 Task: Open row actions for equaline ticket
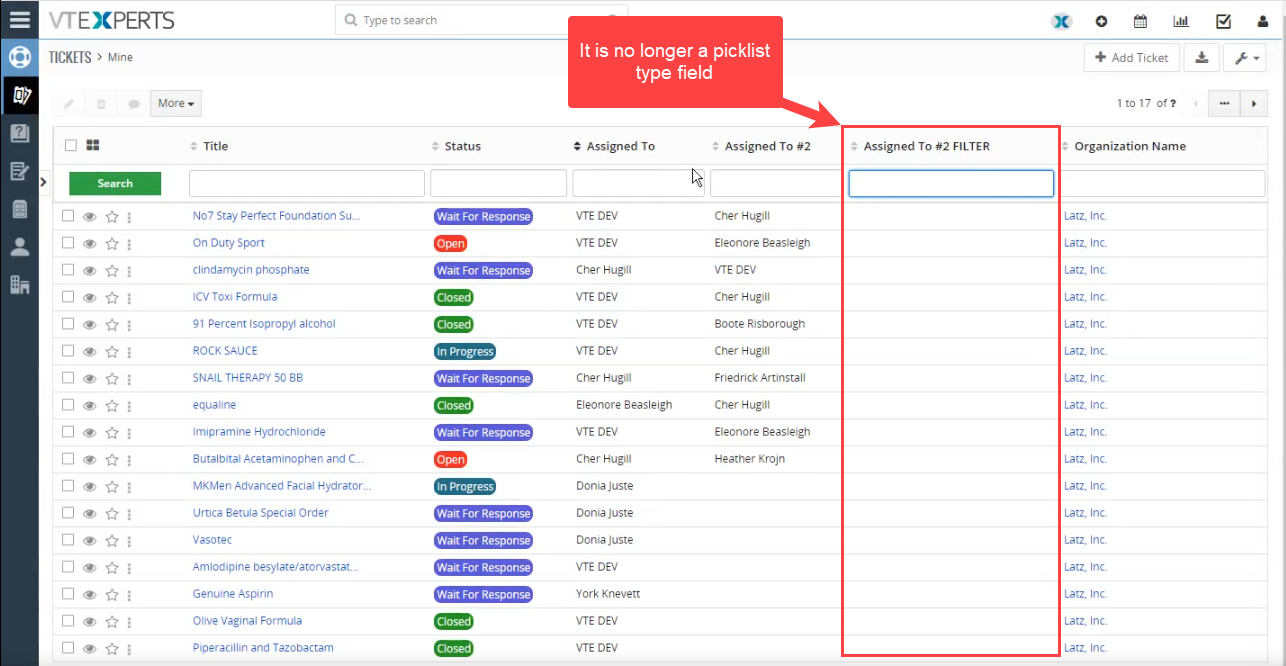click(x=129, y=405)
